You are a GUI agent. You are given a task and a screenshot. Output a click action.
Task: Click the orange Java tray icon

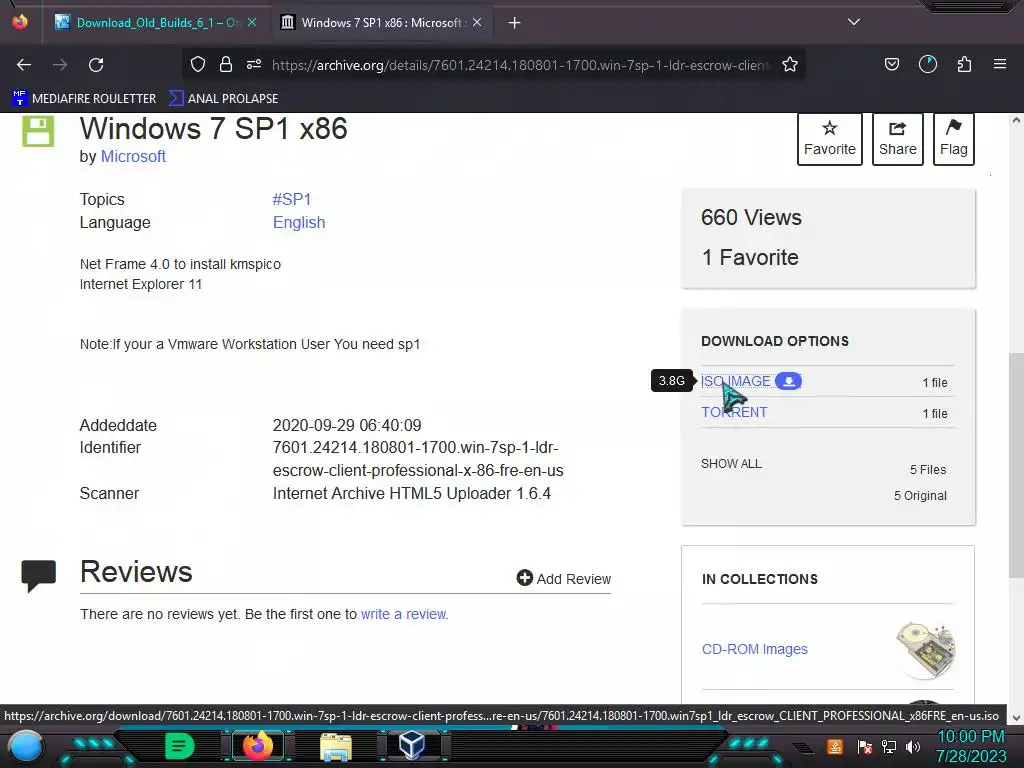point(834,746)
